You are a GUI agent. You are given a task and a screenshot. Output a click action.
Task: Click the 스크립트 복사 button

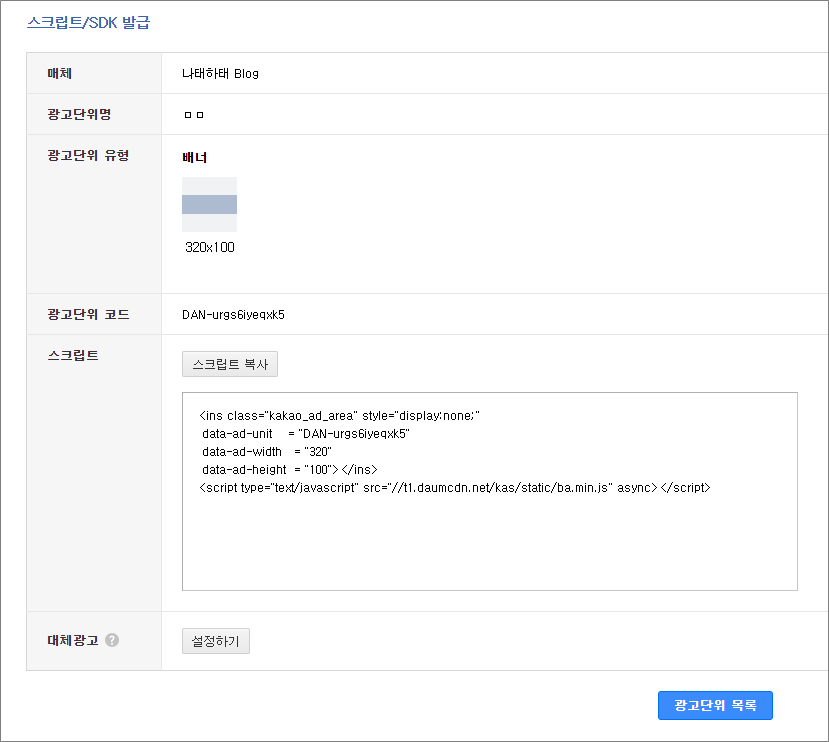pyautogui.click(x=229, y=364)
